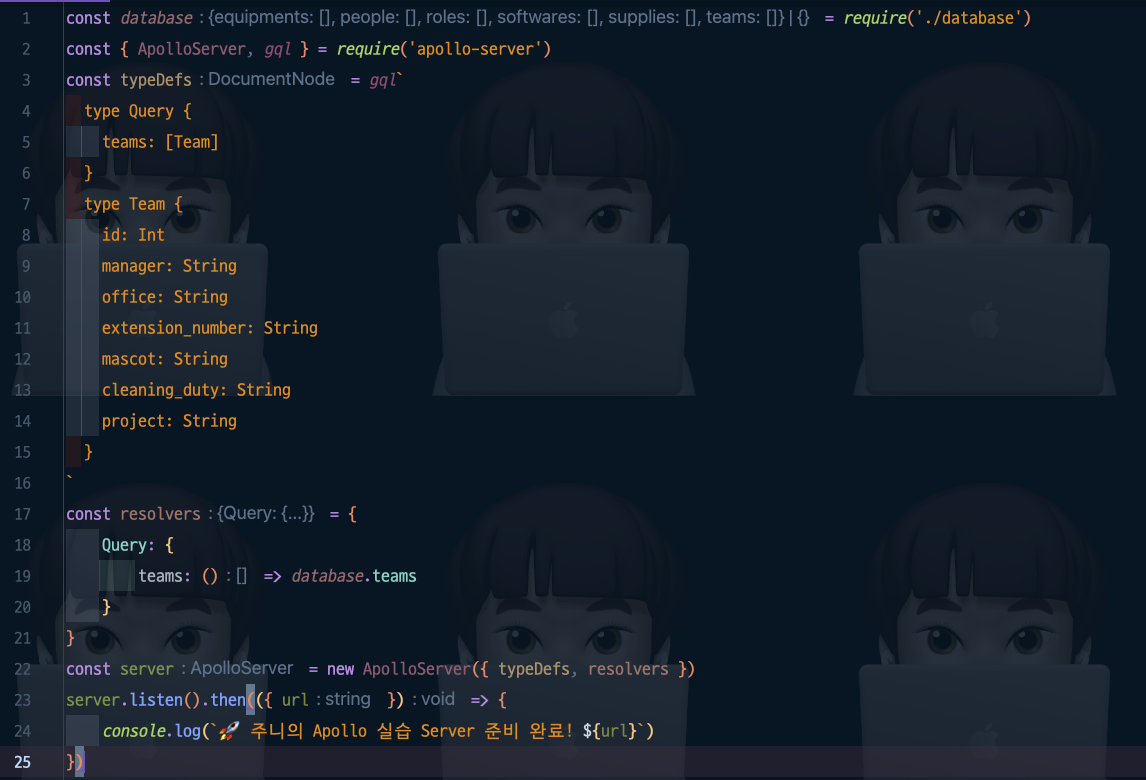Viewport: 1146px width, 780px height.
Task: Click 'Query: {' on line 18
Action: (137, 545)
